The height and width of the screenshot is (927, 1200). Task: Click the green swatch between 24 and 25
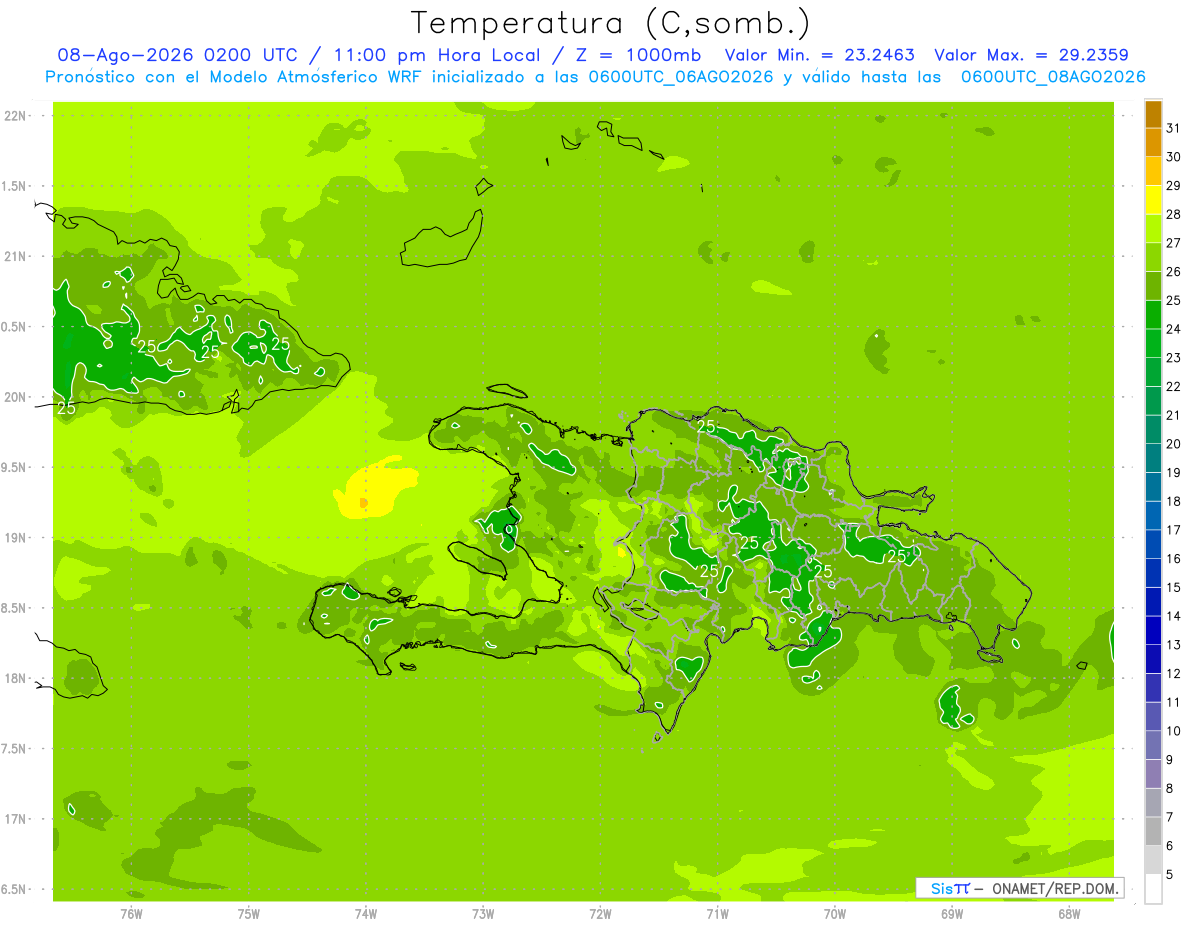tap(1153, 315)
